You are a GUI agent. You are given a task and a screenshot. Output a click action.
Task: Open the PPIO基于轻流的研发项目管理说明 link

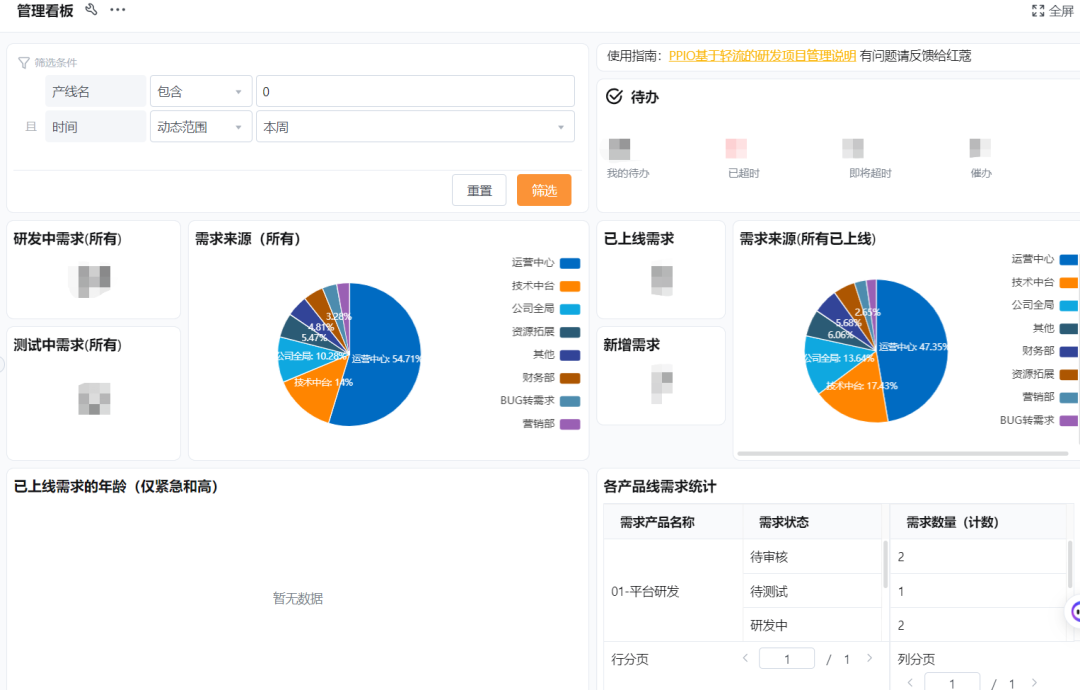(x=762, y=56)
